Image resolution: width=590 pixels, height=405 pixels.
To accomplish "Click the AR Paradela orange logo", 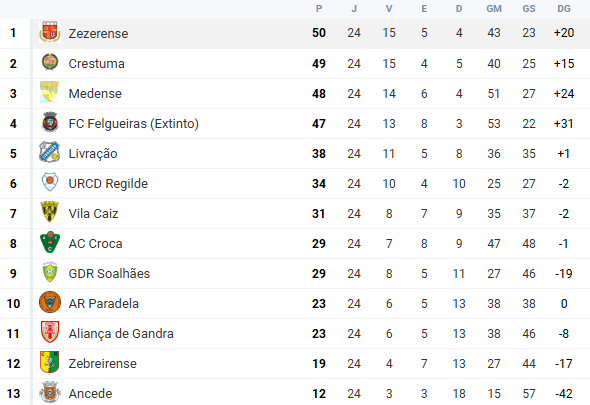I will (x=50, y=302).
